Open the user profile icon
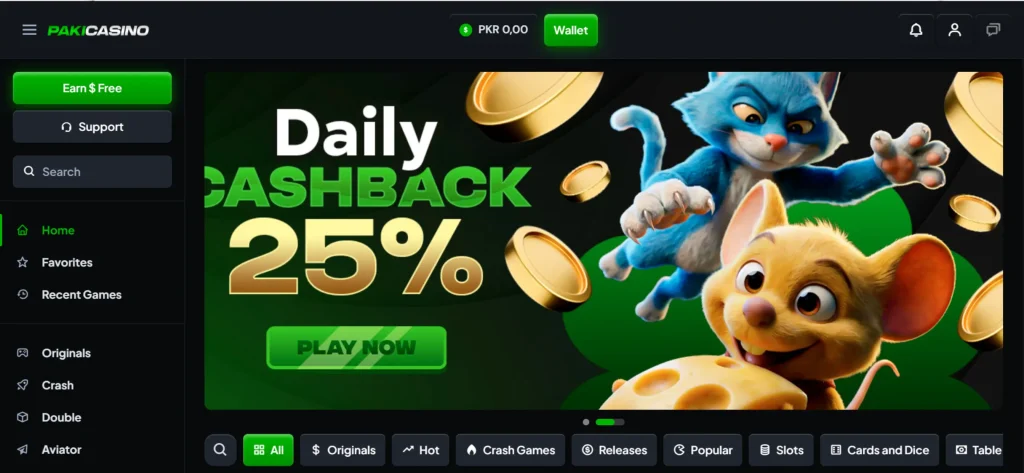Image resolution: width=1024 pixels, height=473 pixels. (x=955, y=30)
